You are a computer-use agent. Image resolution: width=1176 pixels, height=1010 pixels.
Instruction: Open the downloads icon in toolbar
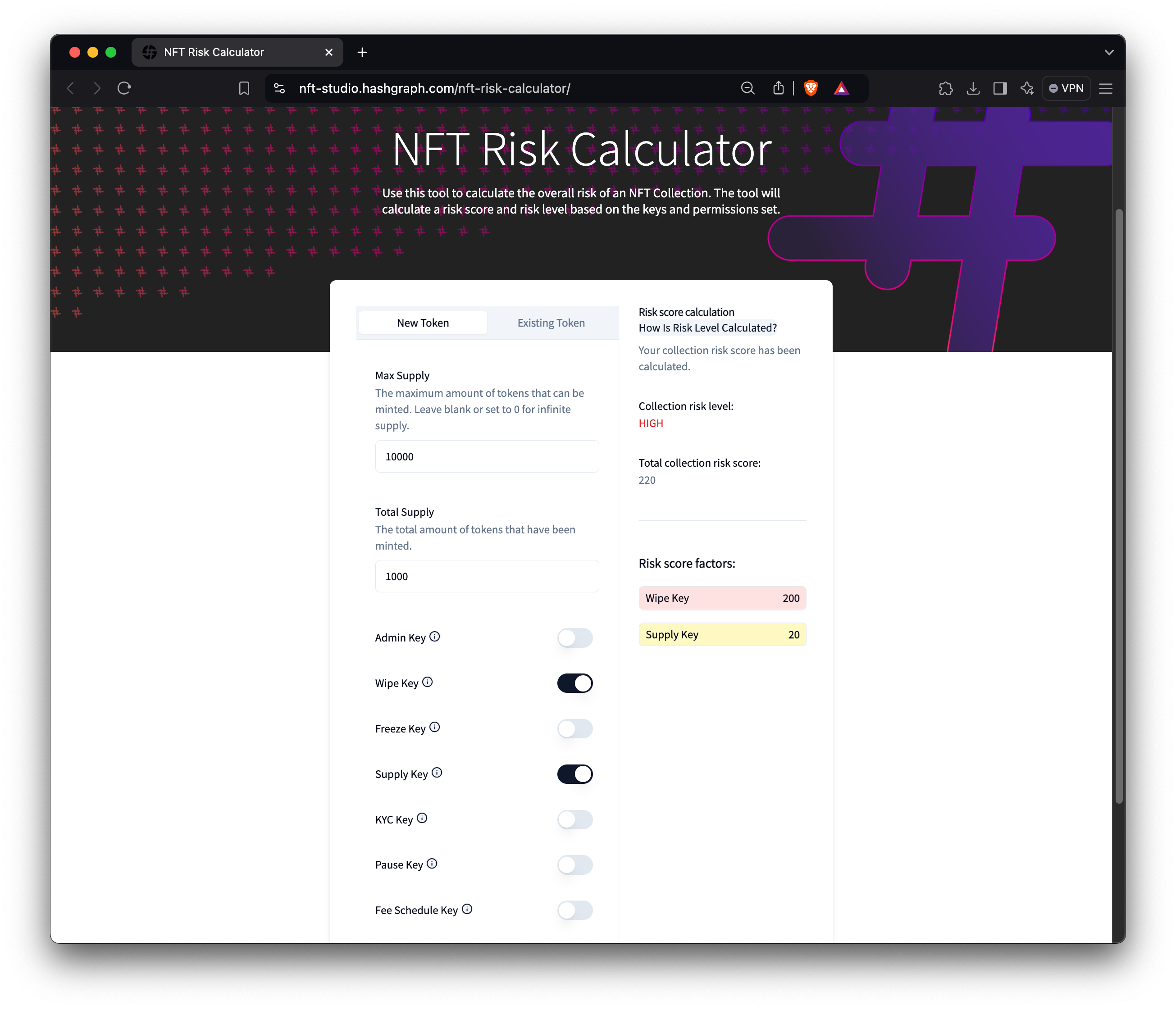click(973, 88)
